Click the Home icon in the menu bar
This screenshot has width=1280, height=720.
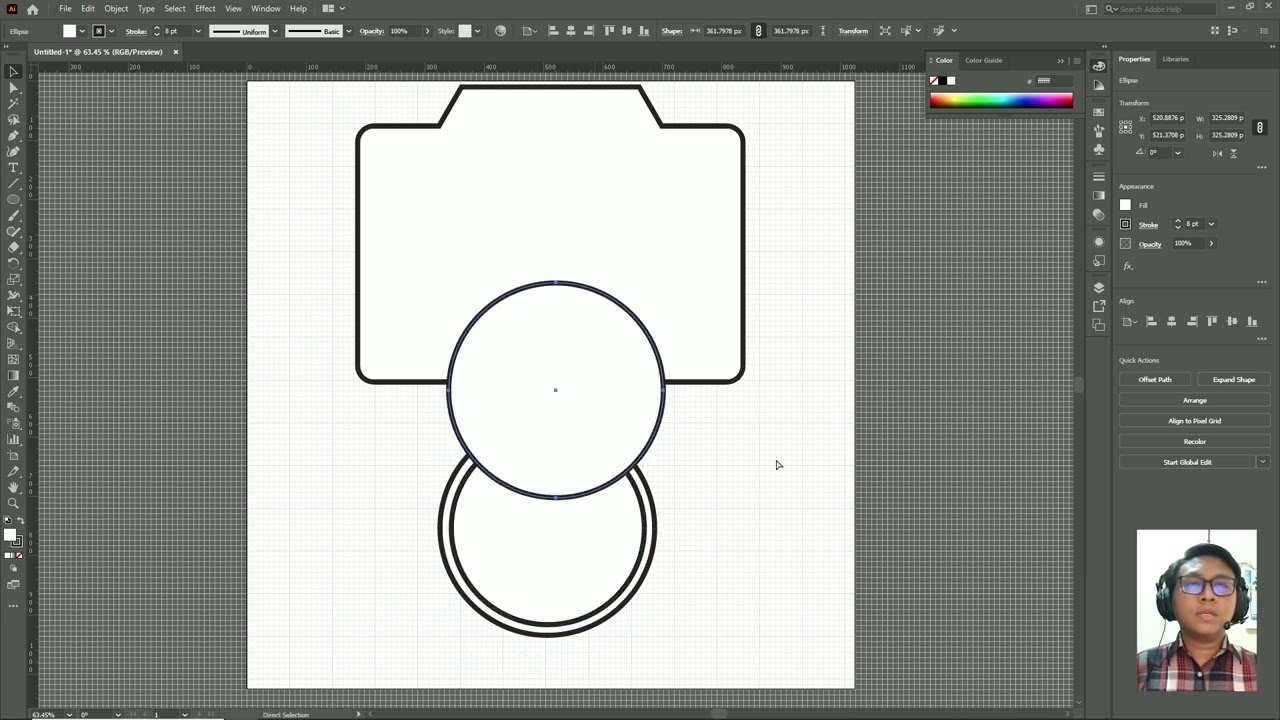click(33, 9)
